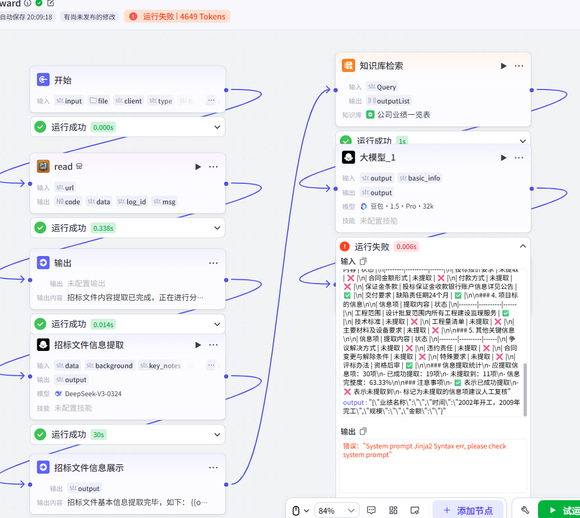The height and width of the screenshot is (518, 580).
Task: Click the 自动保存 20:09:18 status label
Action: (27, 17)
